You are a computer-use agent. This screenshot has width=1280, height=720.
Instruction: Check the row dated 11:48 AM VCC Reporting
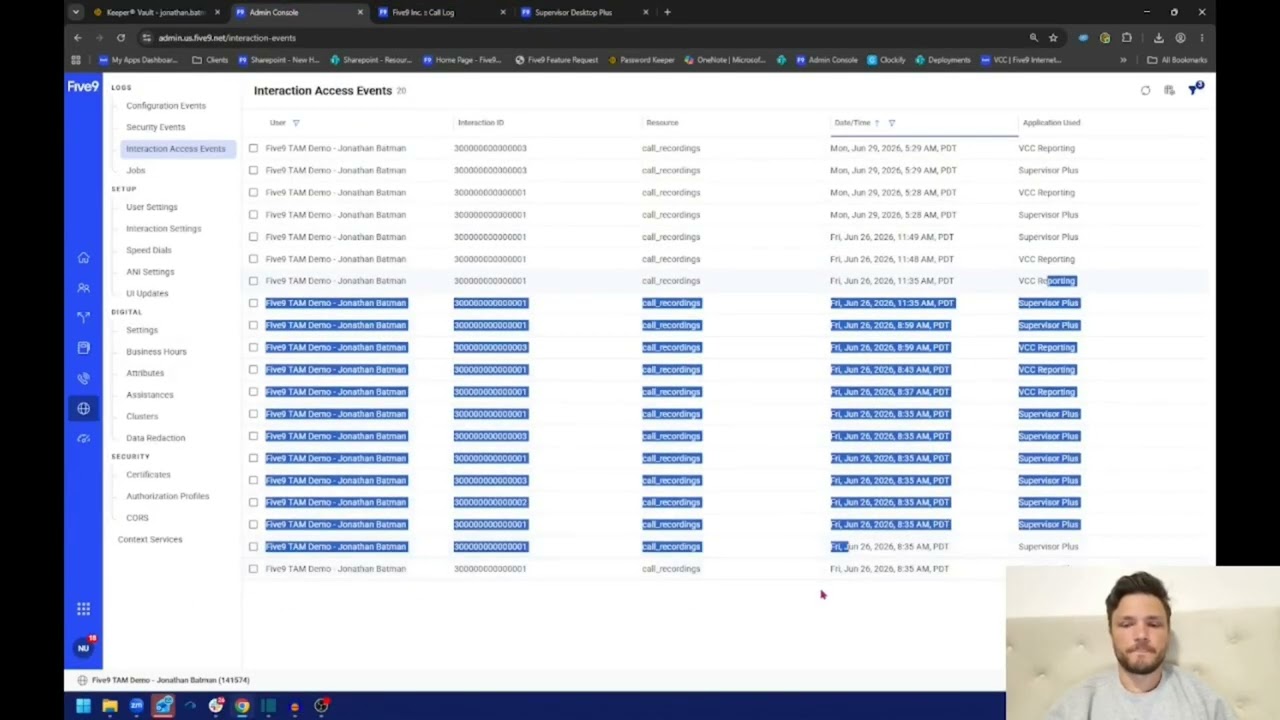(253, 259)
